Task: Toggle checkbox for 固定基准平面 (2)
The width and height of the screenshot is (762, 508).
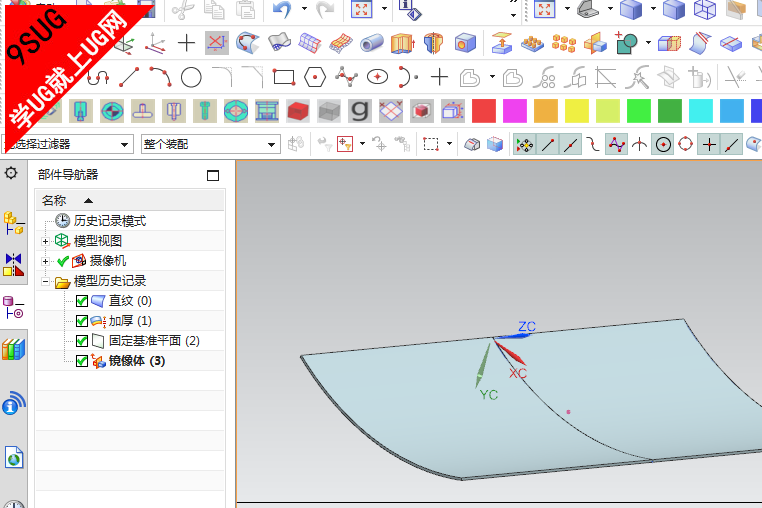Action: coord(82,341)
